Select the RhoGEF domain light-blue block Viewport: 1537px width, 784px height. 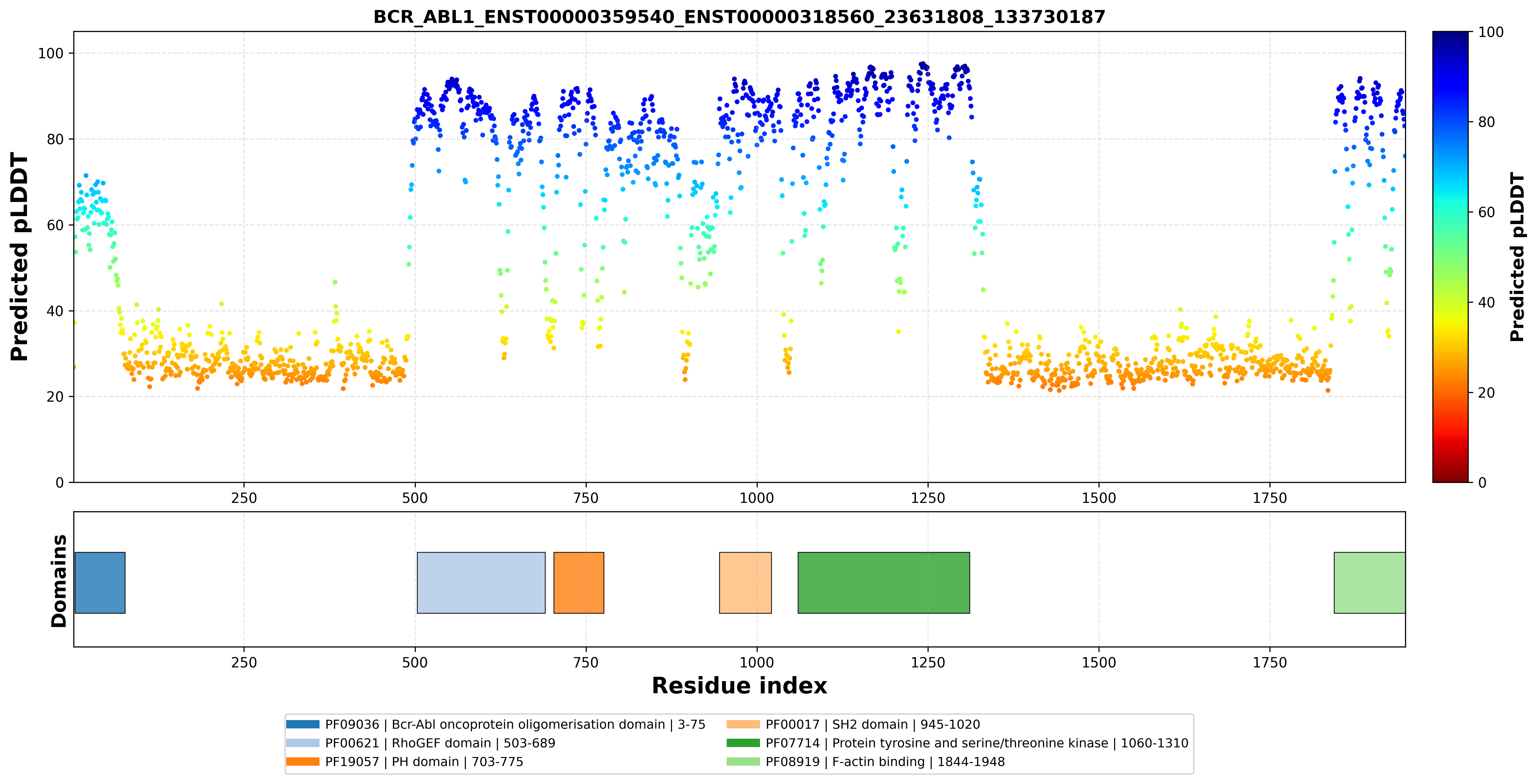(481, 583)
